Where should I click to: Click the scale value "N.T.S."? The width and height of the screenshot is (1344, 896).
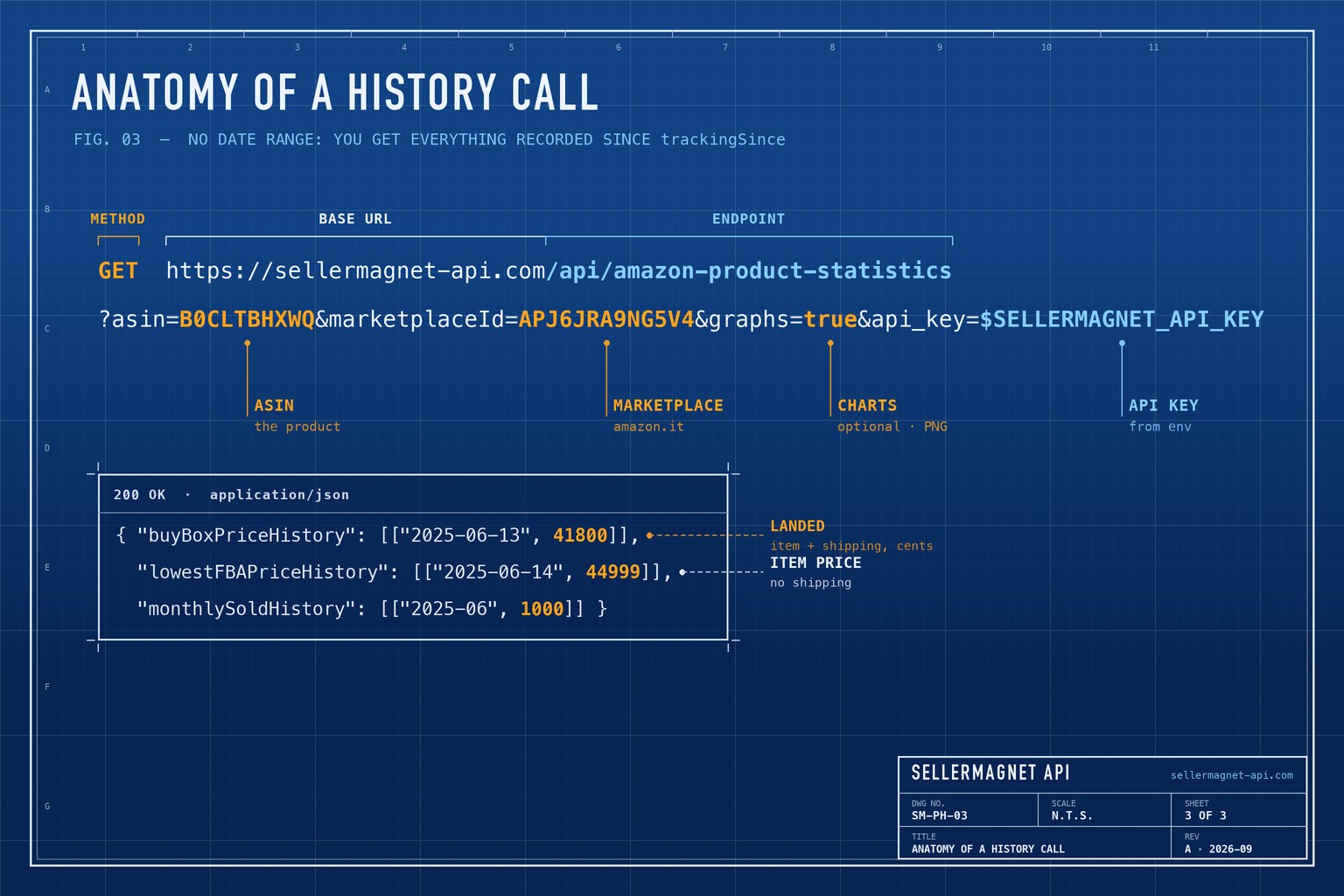pos(1072,815)
